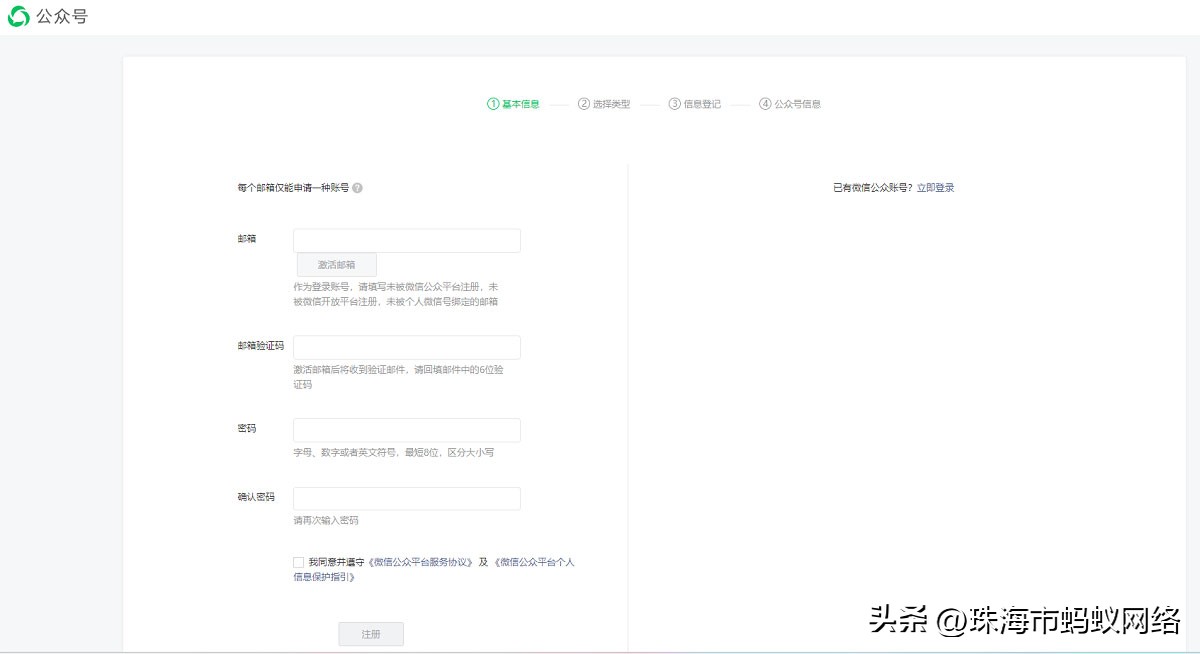
Task: Click the circled ④ icon on the stepper
Action: coord(765,103)
